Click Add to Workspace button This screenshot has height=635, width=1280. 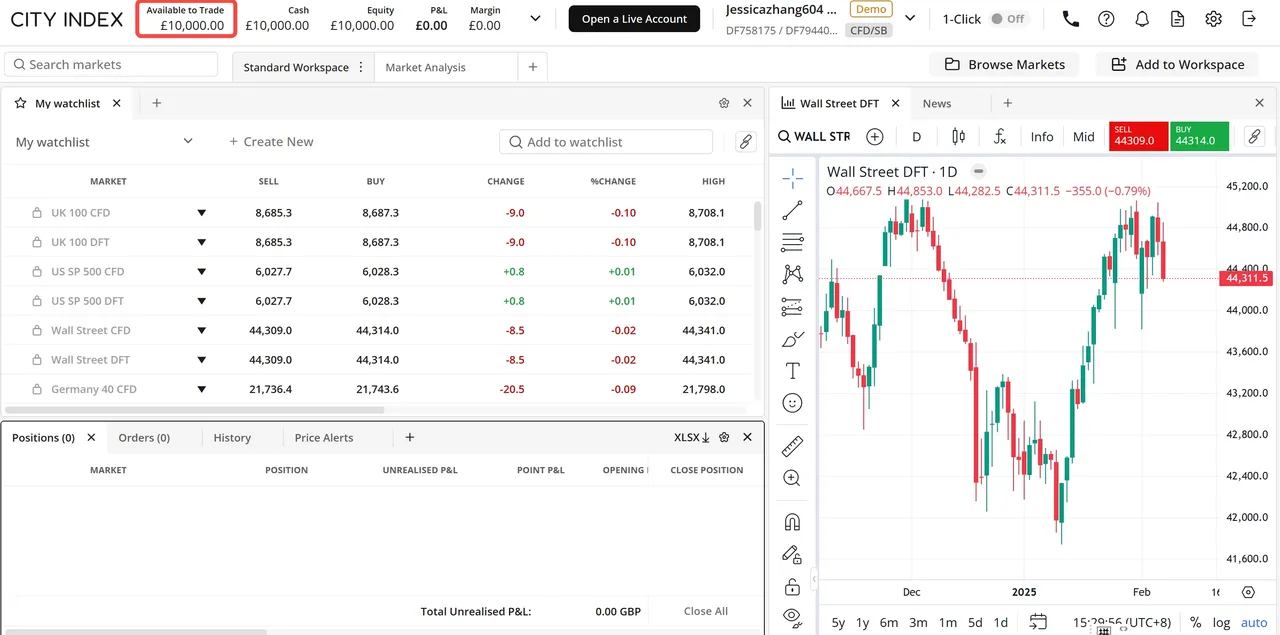pyautogui.click(x=1177, y=64)
